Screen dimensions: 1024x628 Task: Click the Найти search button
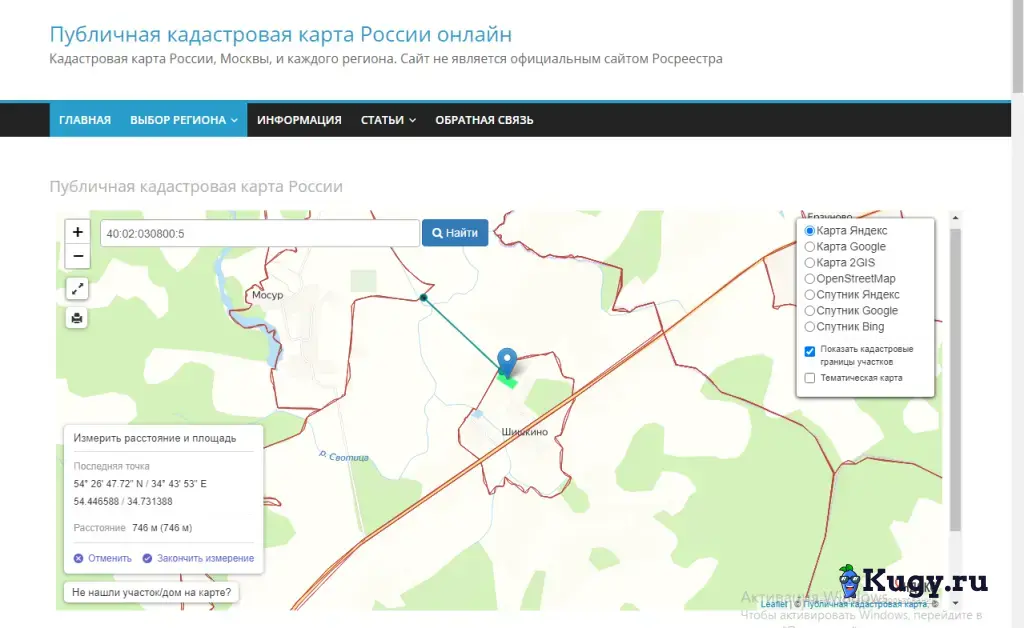point(455,233)
